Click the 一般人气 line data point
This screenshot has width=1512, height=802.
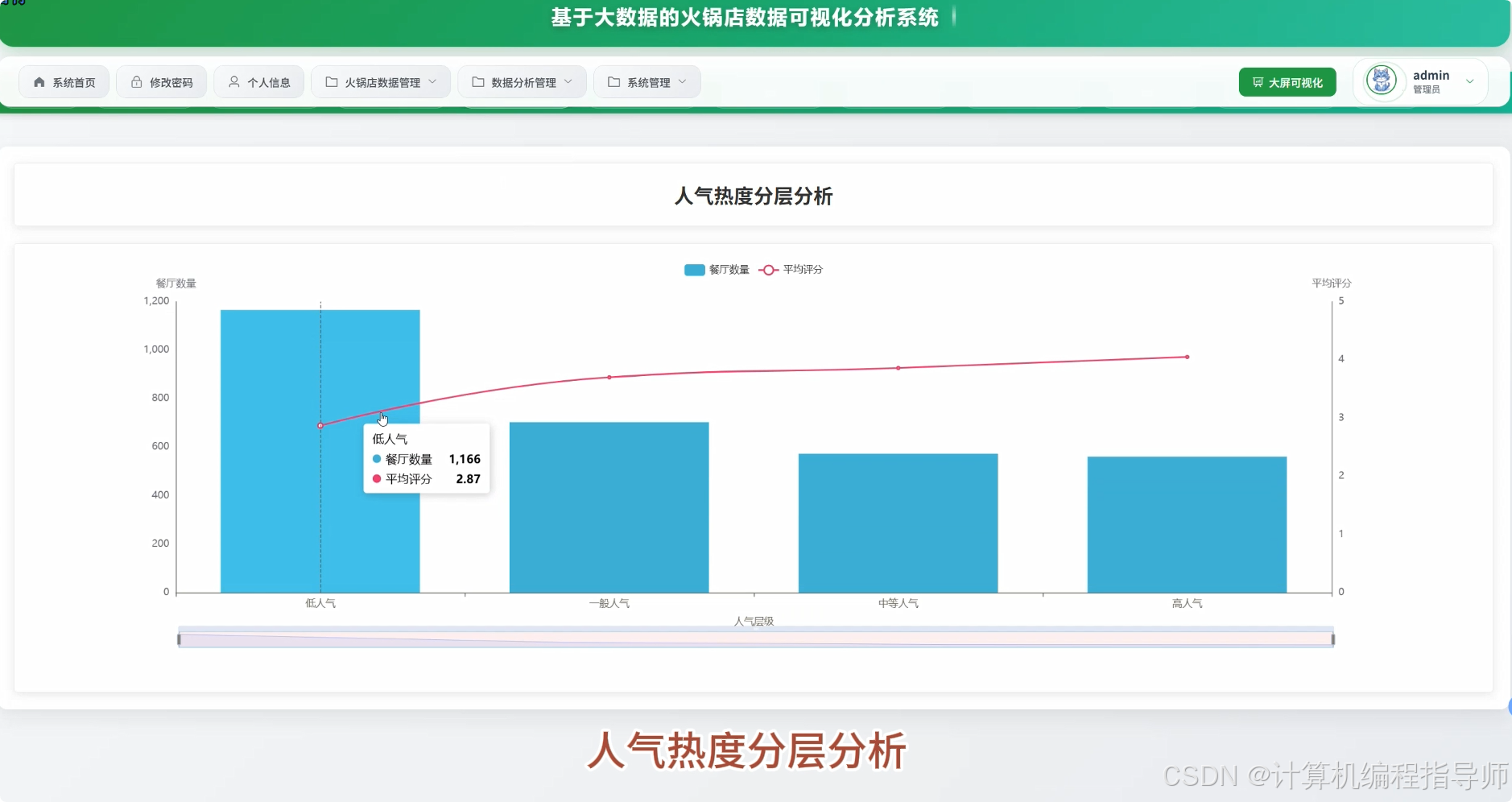[x=609, y=377]
